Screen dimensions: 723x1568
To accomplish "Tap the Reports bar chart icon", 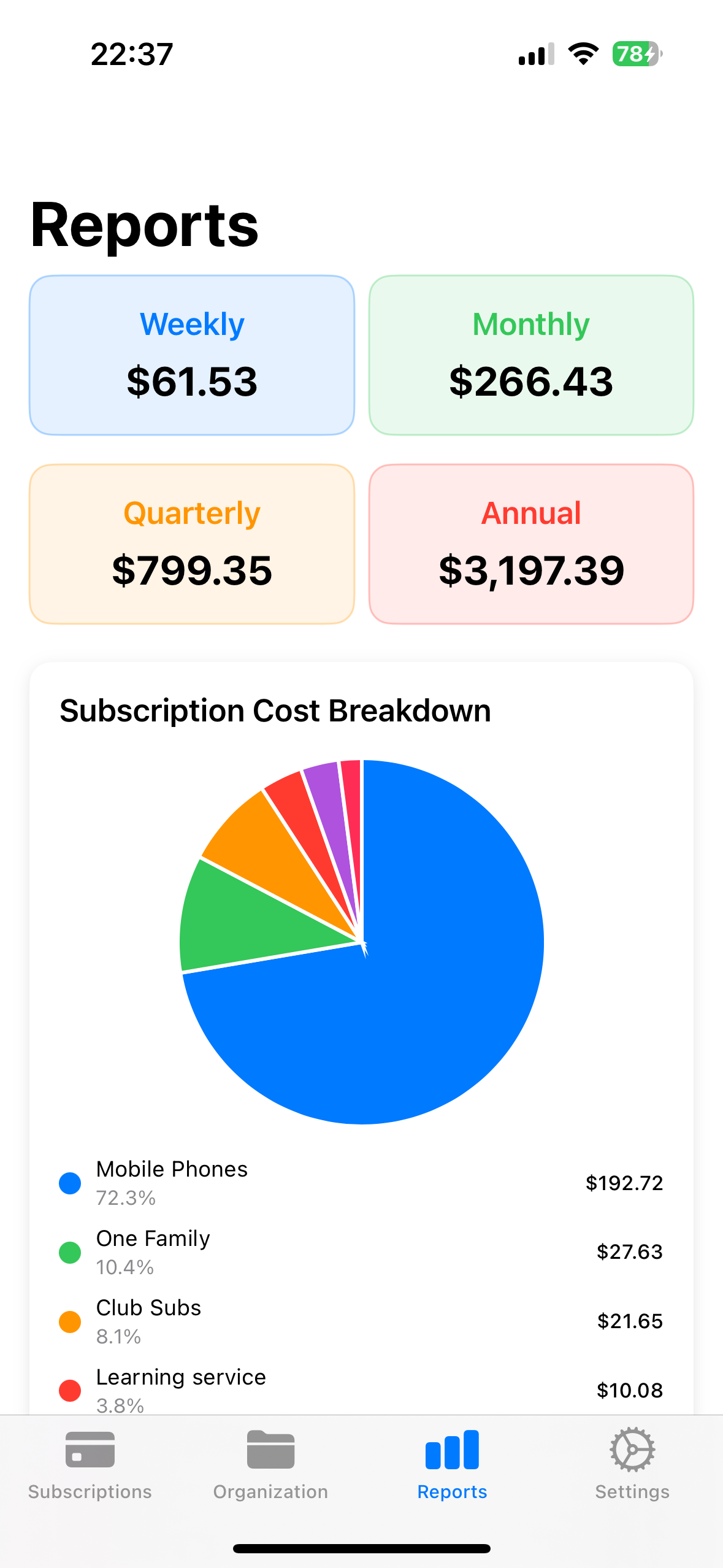I will [x=452, y=1450].
